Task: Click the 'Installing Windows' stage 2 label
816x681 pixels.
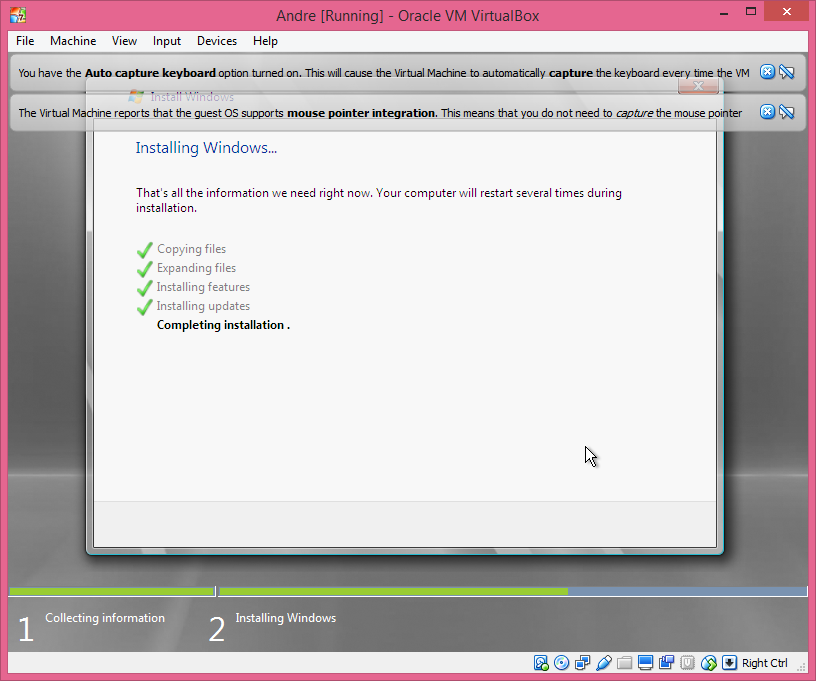Action: [x=286, y=618]
